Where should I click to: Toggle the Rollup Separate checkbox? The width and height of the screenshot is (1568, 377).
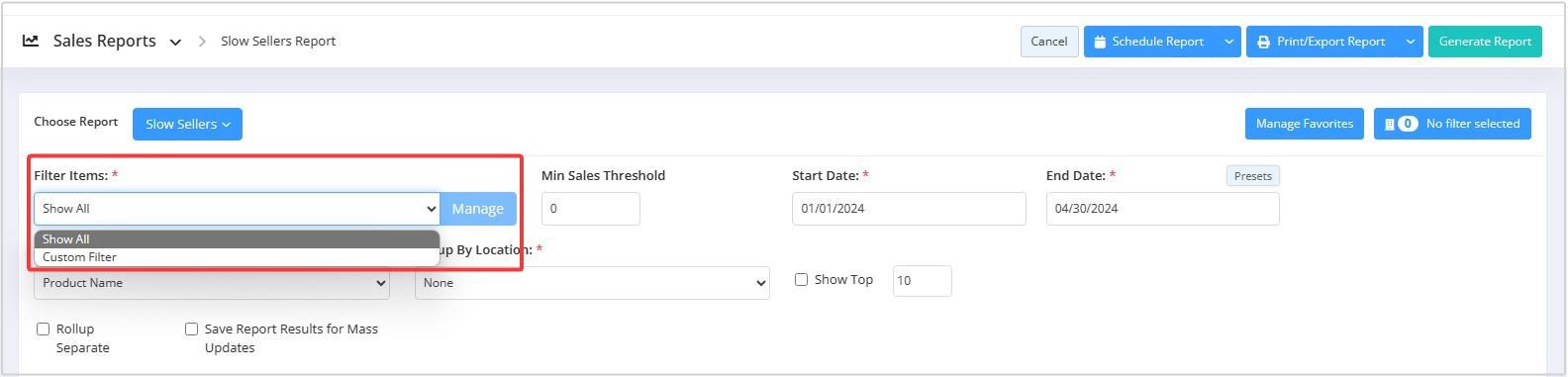[43, 329]
